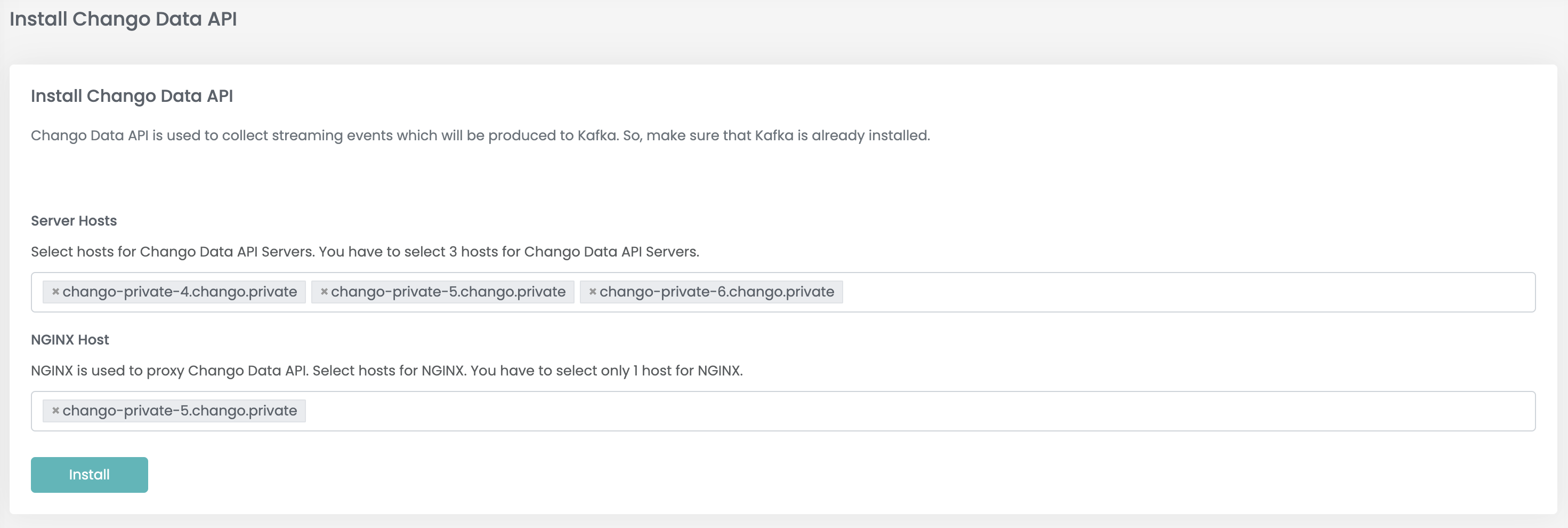Select the chango-private-6.chango.private tag
This screenshot has height=528, width=1568.
tap(711, 292)
